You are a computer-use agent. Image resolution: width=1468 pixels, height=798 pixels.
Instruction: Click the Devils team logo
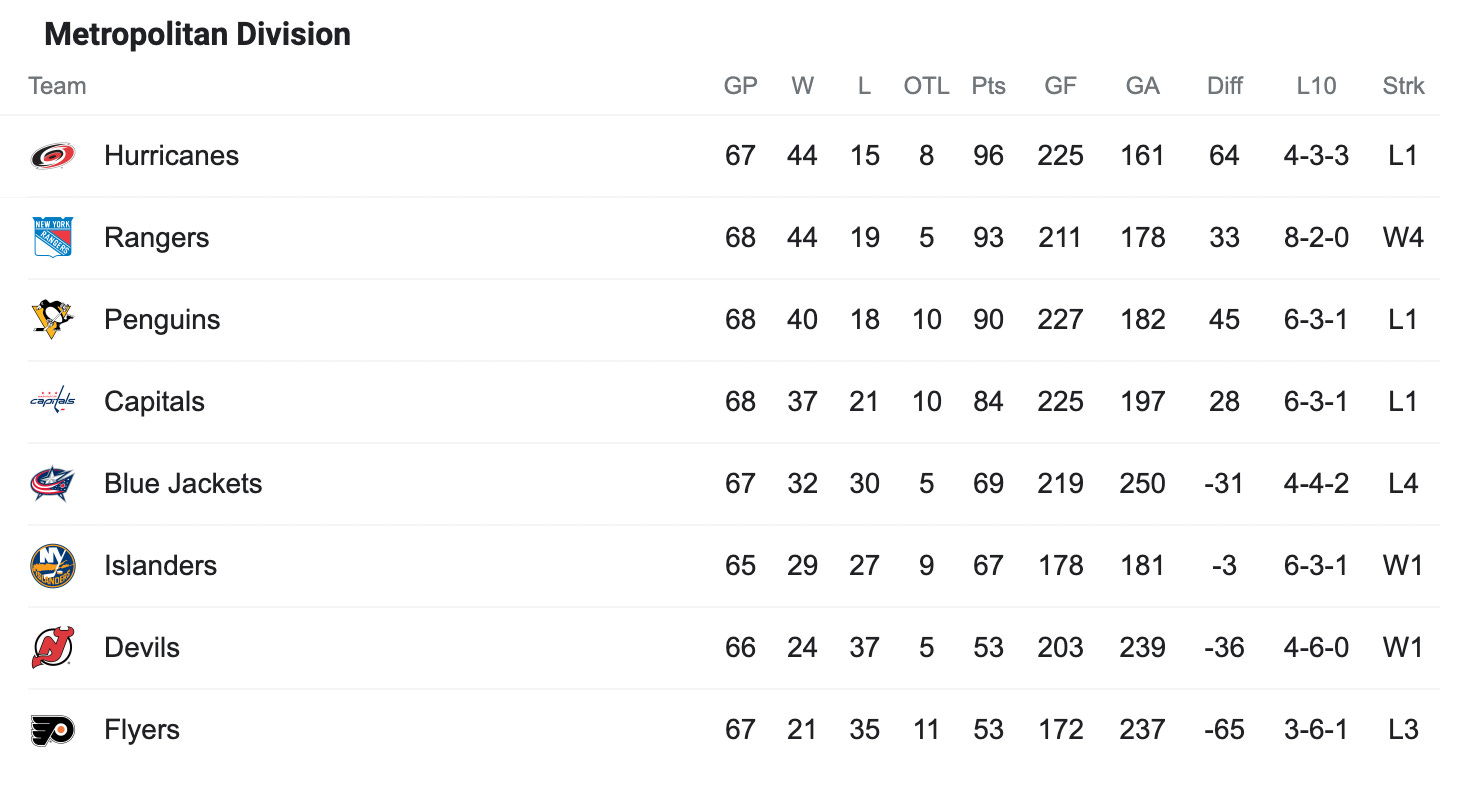52,648
